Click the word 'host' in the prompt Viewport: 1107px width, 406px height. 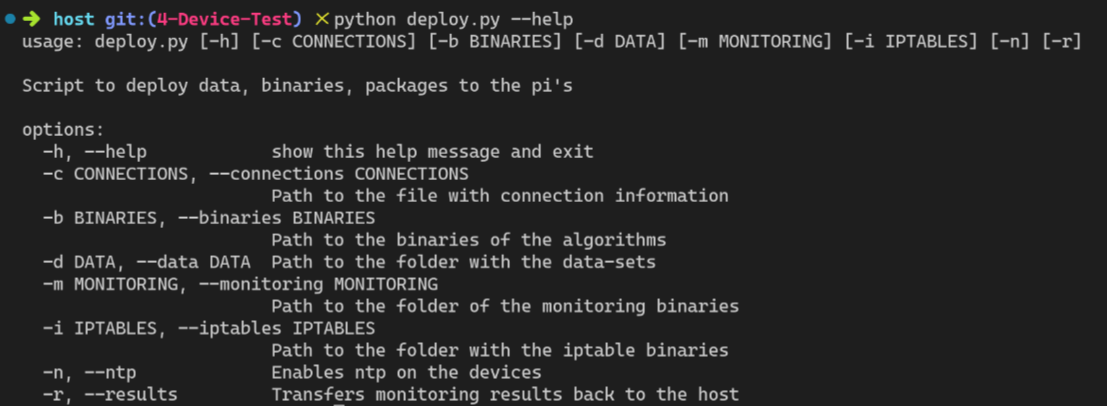73,19
